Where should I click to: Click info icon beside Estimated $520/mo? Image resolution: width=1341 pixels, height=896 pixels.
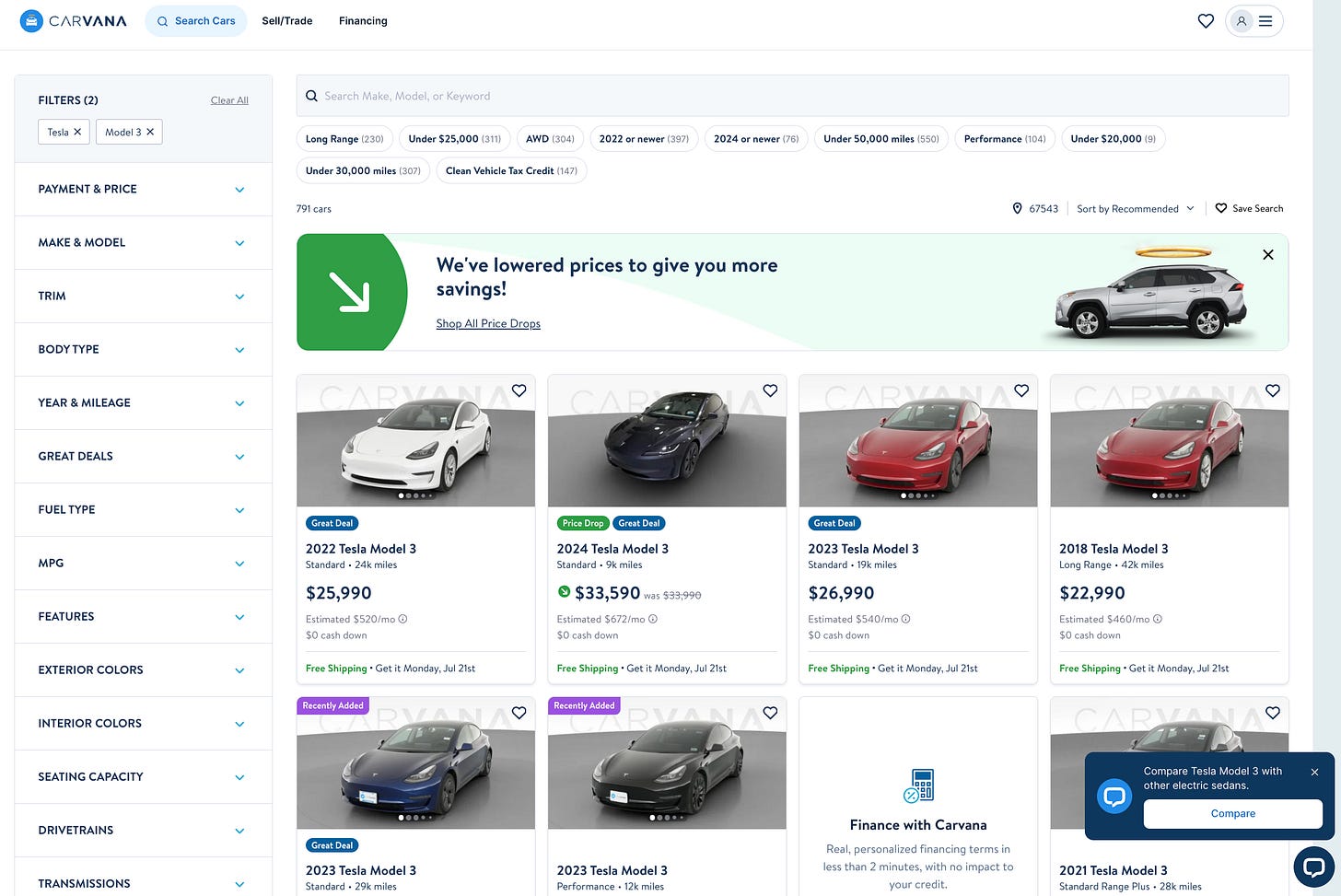[402, 619]
